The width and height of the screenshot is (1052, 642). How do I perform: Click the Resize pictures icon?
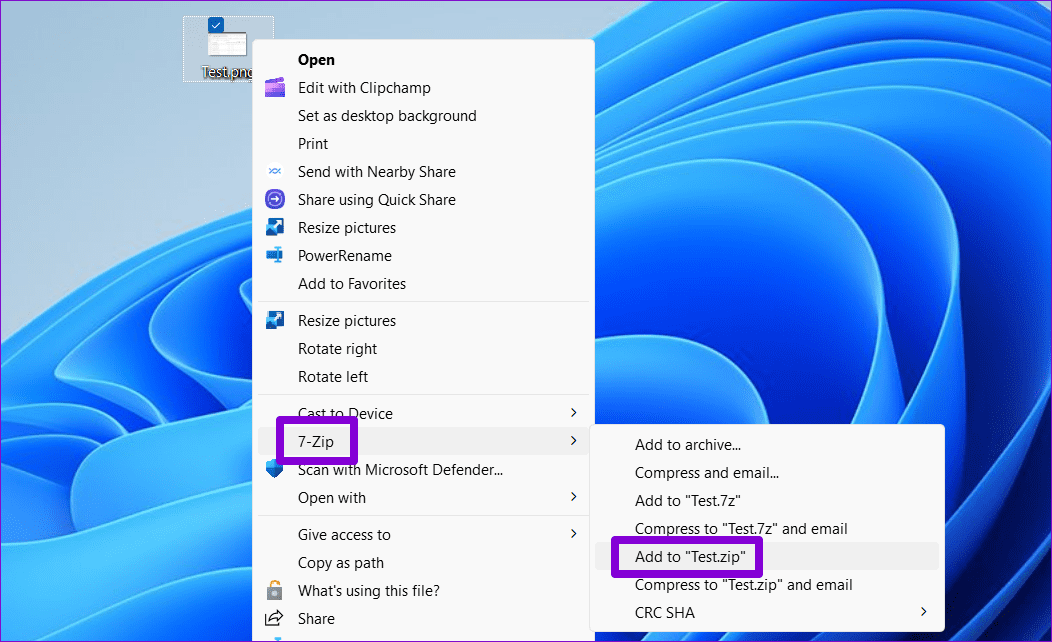(x=275, y=227)
